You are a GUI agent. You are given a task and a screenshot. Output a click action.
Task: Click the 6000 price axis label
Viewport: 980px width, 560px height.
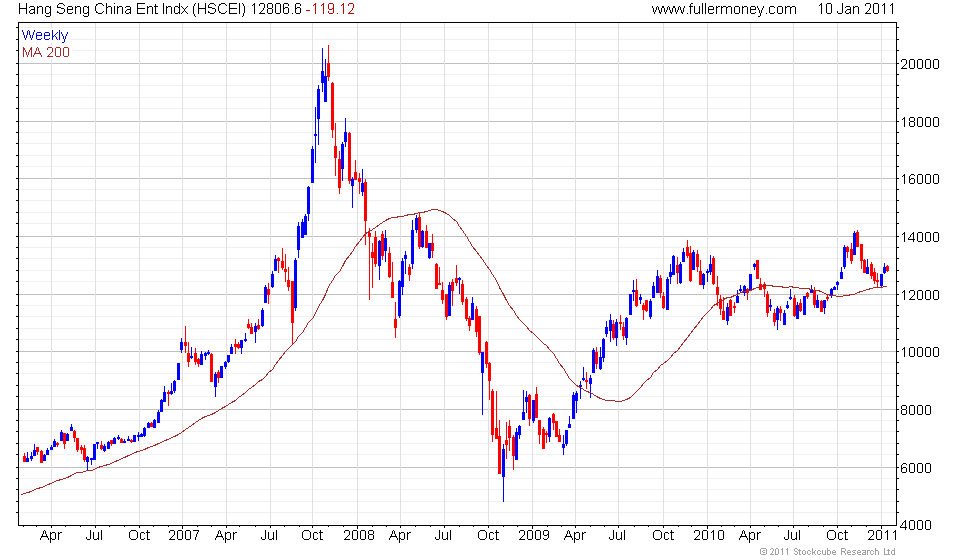(916, 468)
